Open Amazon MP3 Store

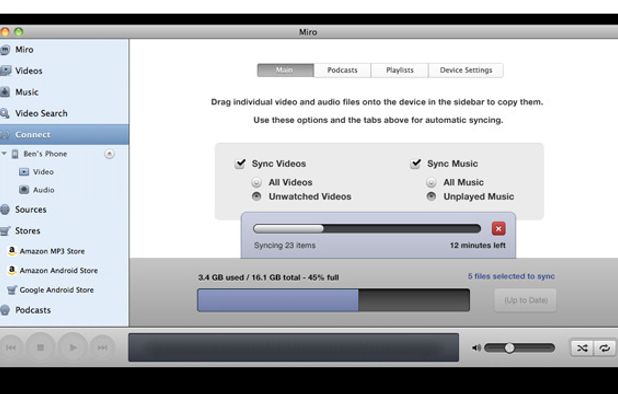click(52, 251)
